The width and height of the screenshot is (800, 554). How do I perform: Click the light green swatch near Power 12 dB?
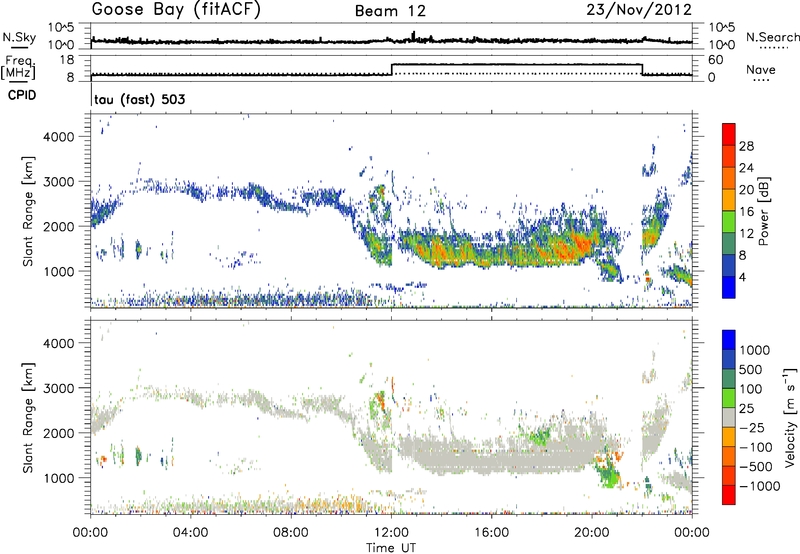click(729, 221)
